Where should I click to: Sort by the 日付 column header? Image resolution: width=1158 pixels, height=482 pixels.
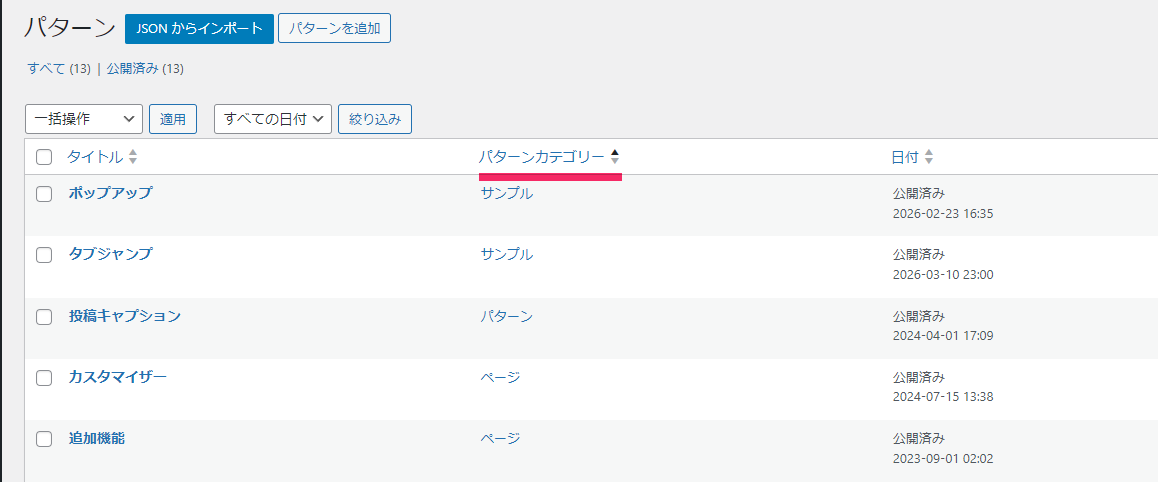(904, 157)
